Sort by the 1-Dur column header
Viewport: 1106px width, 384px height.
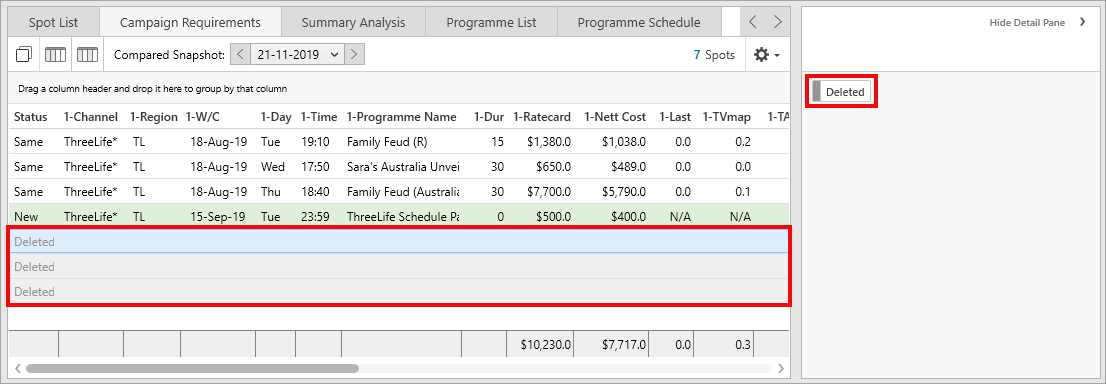[489, 116]
